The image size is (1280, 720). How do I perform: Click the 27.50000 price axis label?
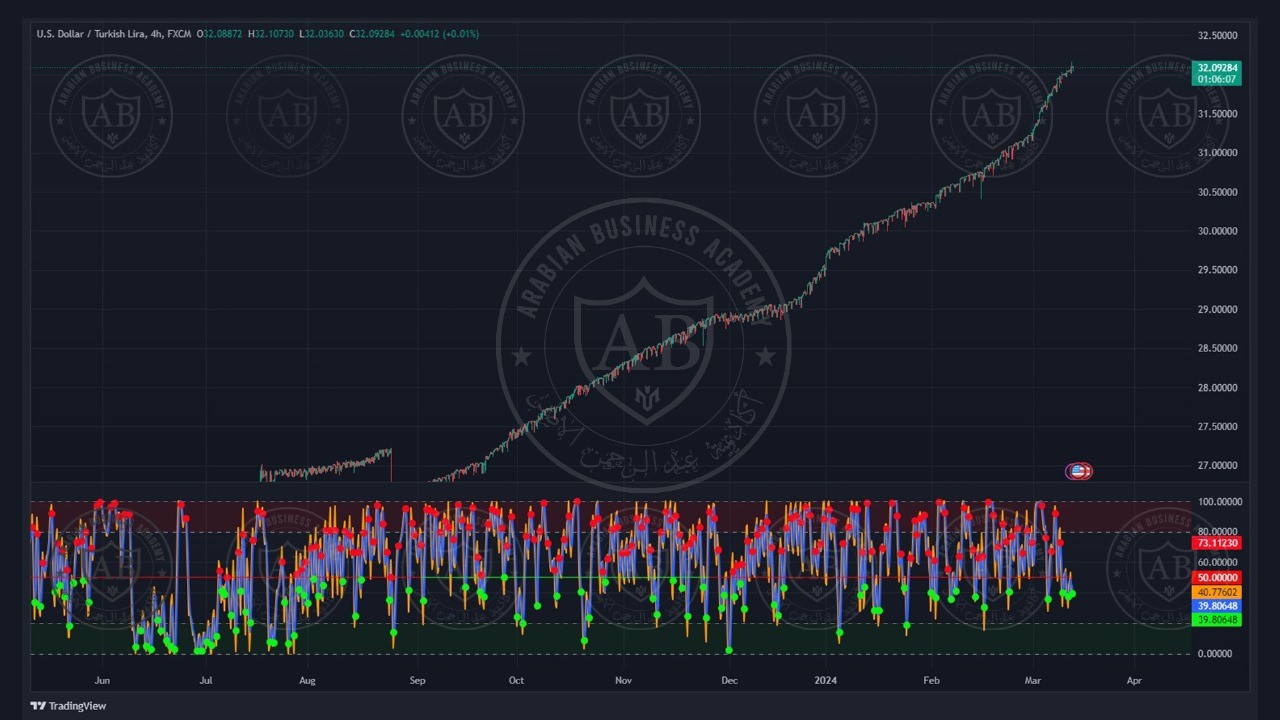point(1217,427)
